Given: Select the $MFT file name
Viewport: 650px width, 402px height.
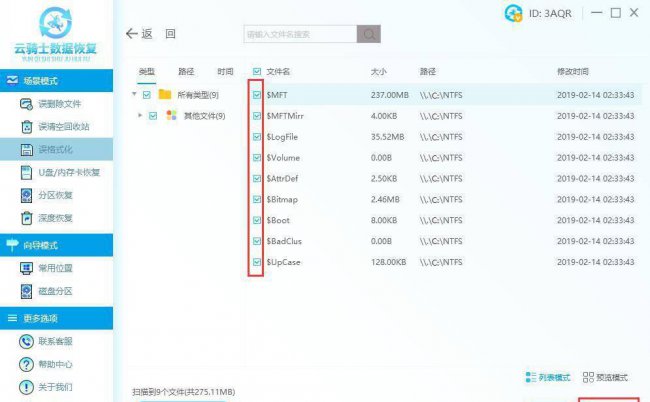Looking at the screenshot, I should pos(276,95).
